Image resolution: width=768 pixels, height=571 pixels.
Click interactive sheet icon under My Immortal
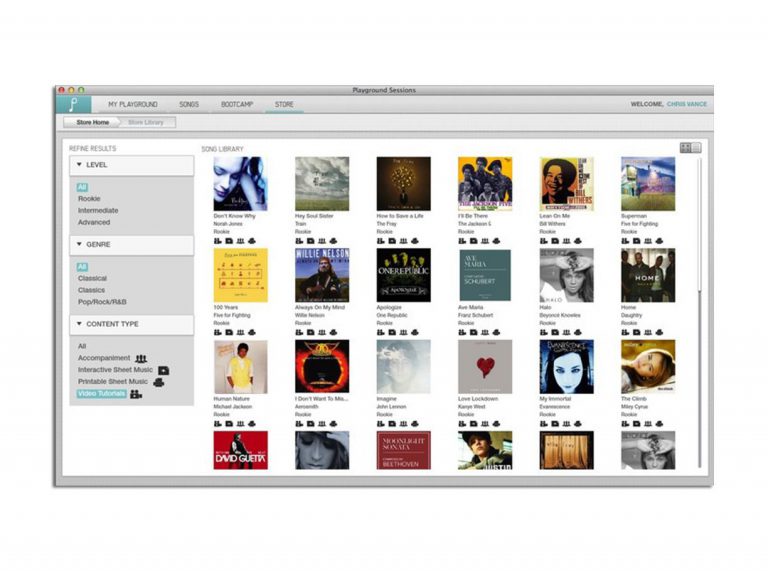pos(554,424)
